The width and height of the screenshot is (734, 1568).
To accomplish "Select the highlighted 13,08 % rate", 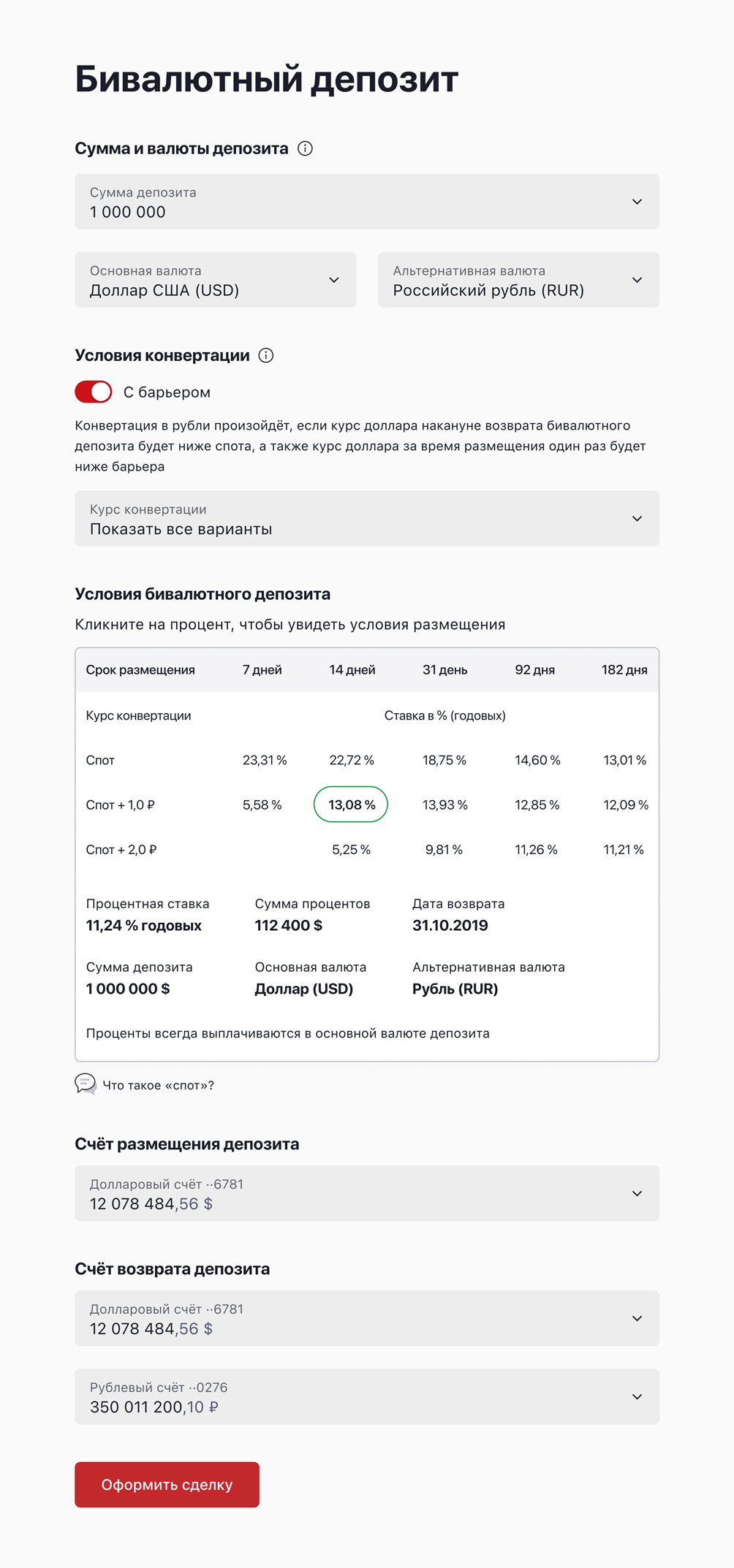I will [x=351, y=804].
